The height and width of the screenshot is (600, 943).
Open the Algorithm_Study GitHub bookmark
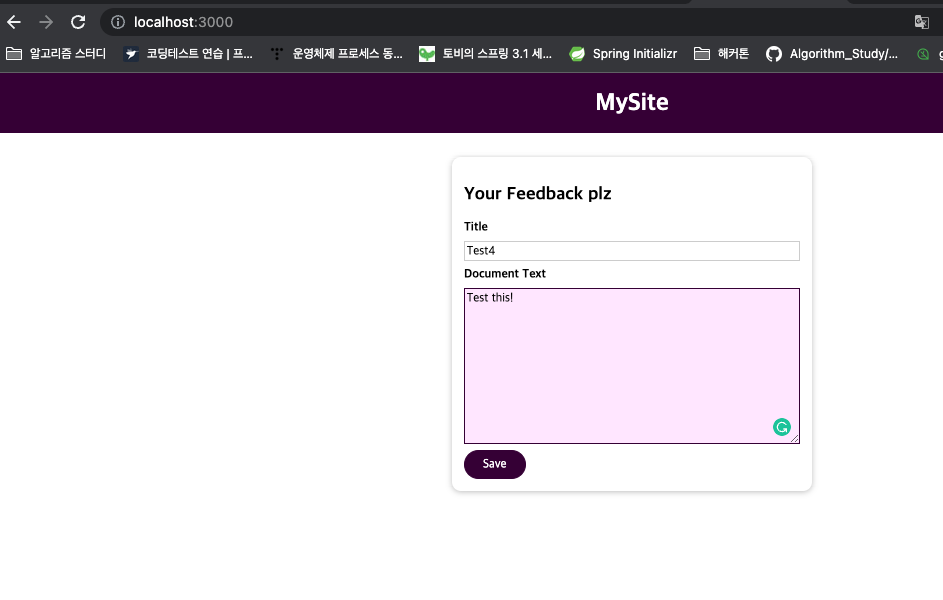(832, 54)
